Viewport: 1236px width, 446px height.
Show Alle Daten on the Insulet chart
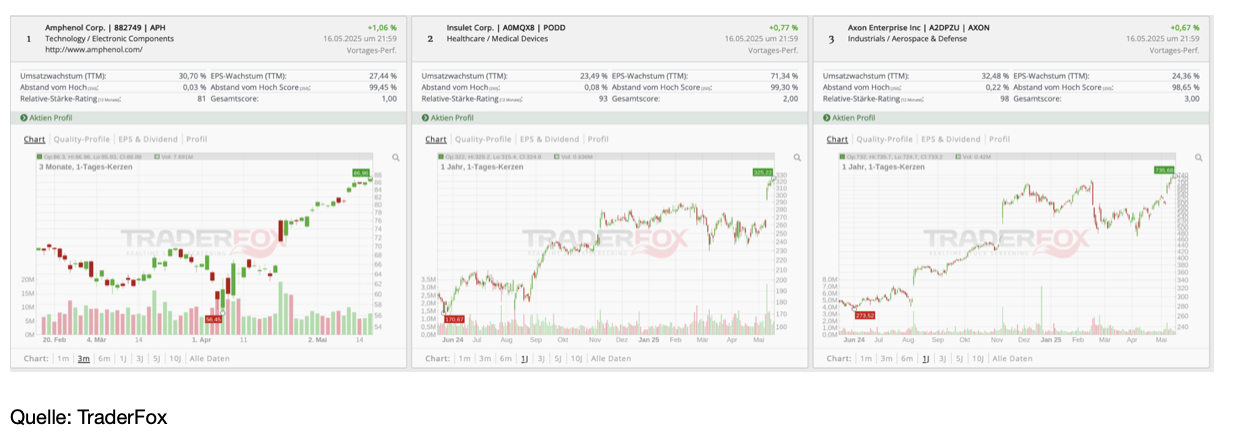pyautogui.click(x=610, y=358)
